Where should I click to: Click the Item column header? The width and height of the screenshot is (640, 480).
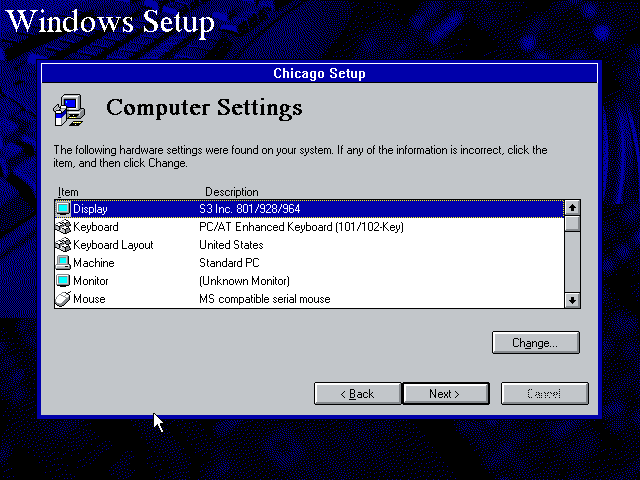click(x=68, y=192)
